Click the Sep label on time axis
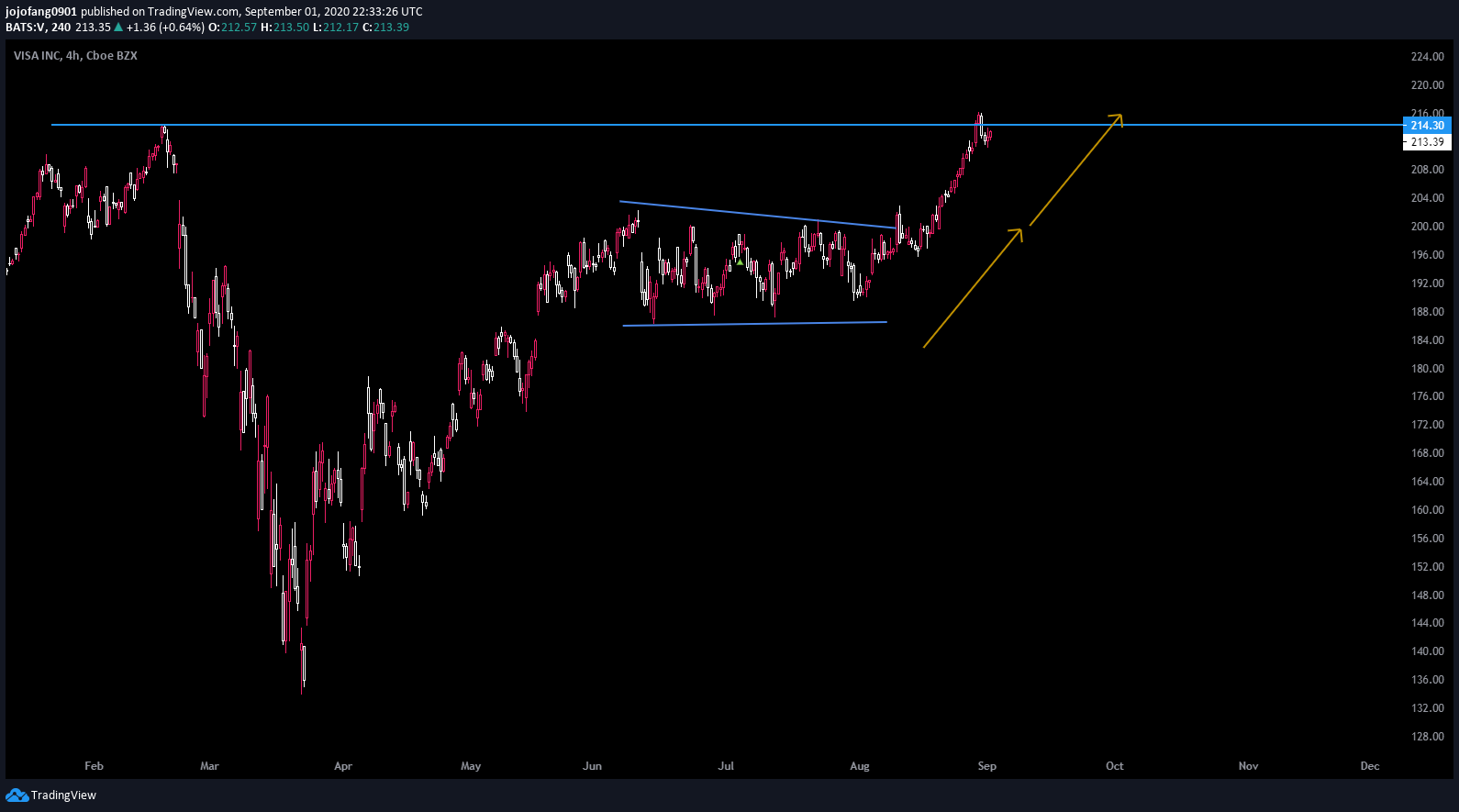This screenshot has height=812, width=1459. [x=987, y=766]
